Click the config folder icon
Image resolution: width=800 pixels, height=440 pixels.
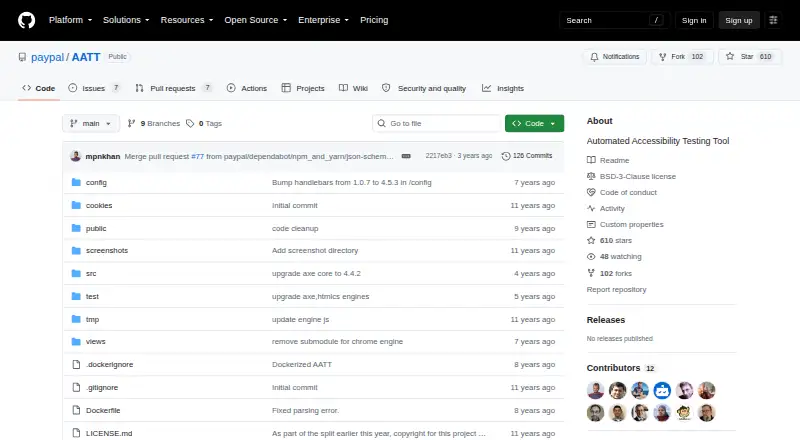click(76, 182)
